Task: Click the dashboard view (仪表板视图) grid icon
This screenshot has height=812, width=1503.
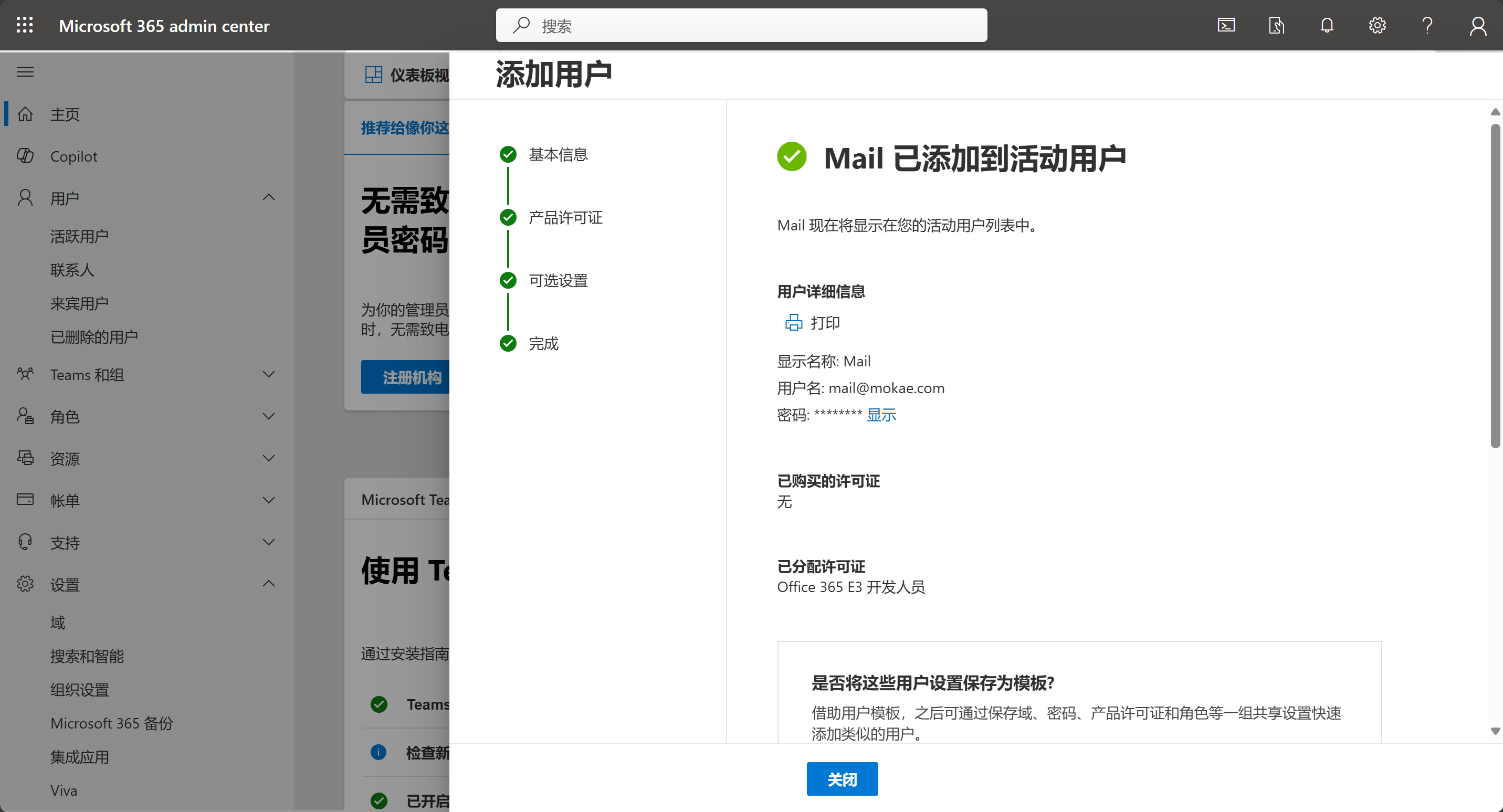Action: pos(373,75)
